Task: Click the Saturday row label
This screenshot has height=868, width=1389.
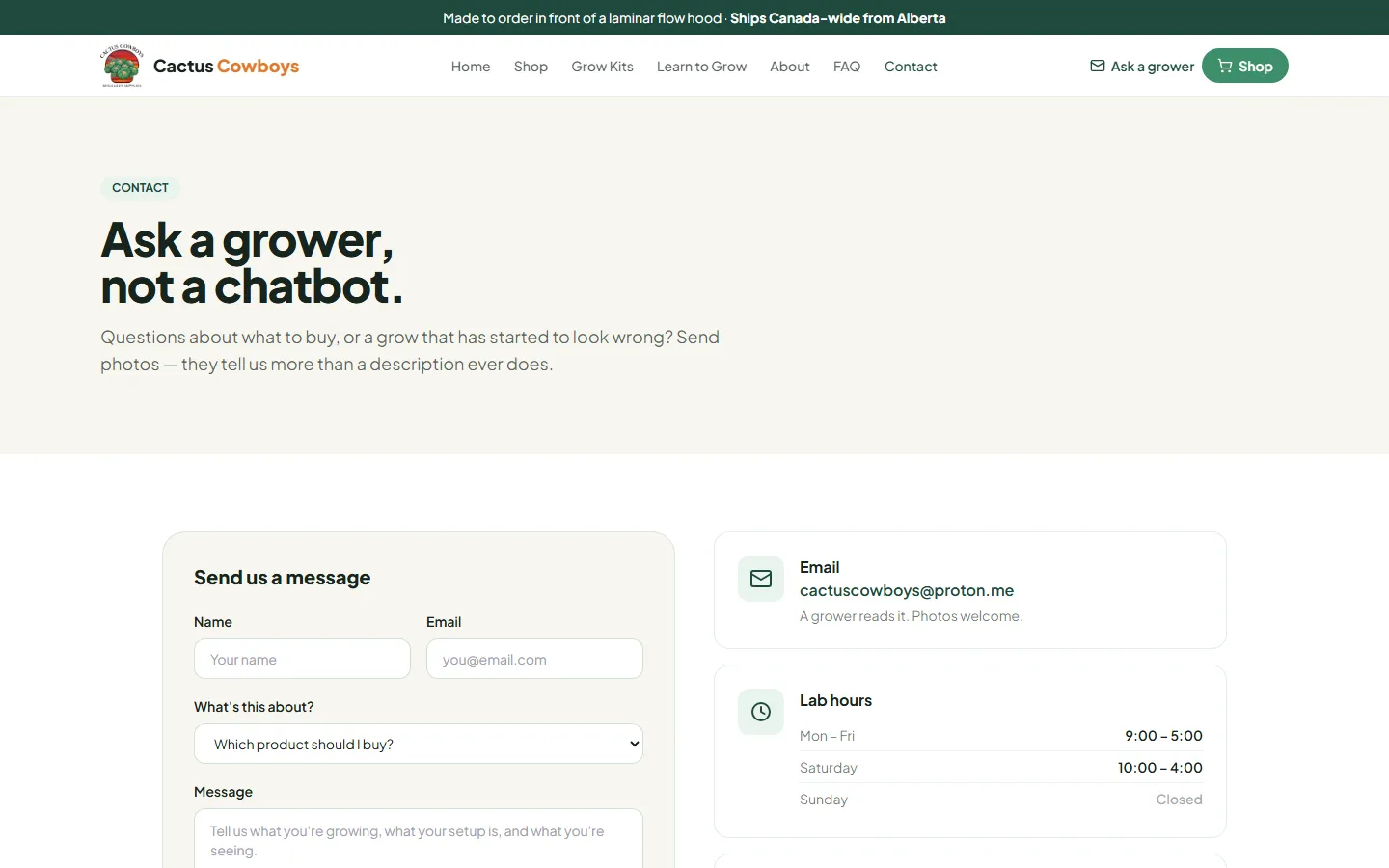Action: 828,768
